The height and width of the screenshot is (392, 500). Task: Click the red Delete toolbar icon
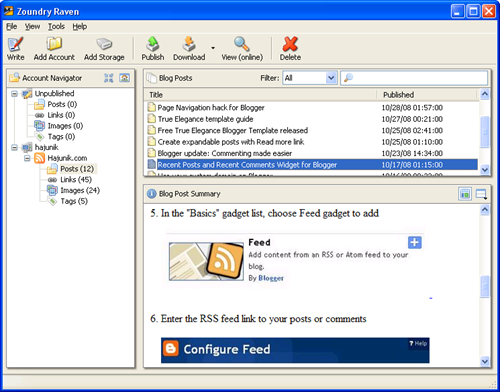(290, 44)
